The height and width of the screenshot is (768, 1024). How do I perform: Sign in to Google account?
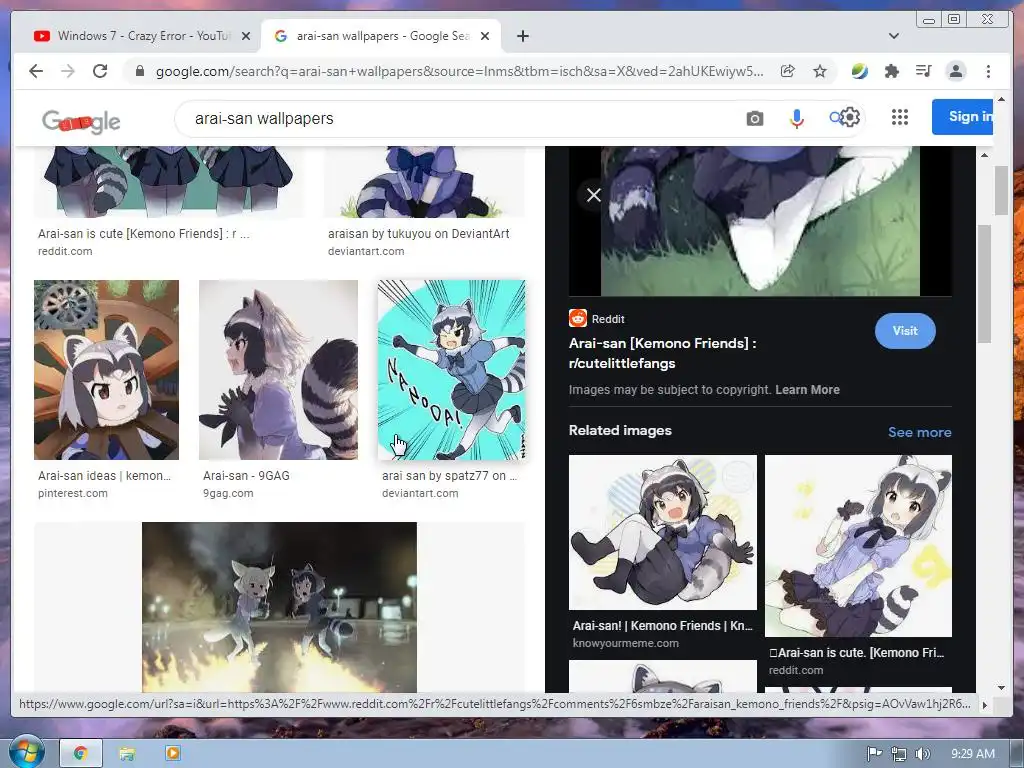coord(963,117)
